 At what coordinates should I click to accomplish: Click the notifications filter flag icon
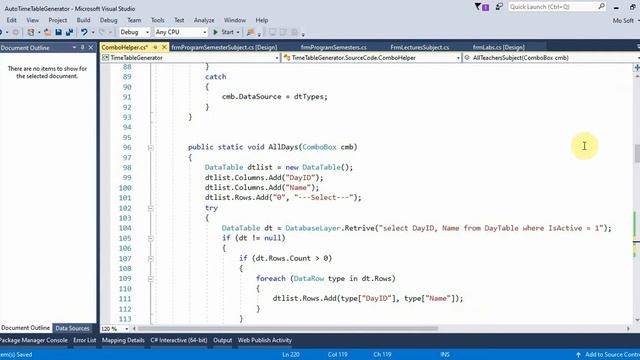(482, 7)
